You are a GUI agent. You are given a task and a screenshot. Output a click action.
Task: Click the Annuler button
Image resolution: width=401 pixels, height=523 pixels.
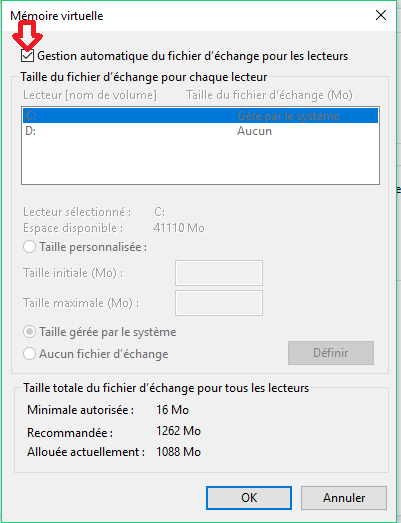point(344,498)
